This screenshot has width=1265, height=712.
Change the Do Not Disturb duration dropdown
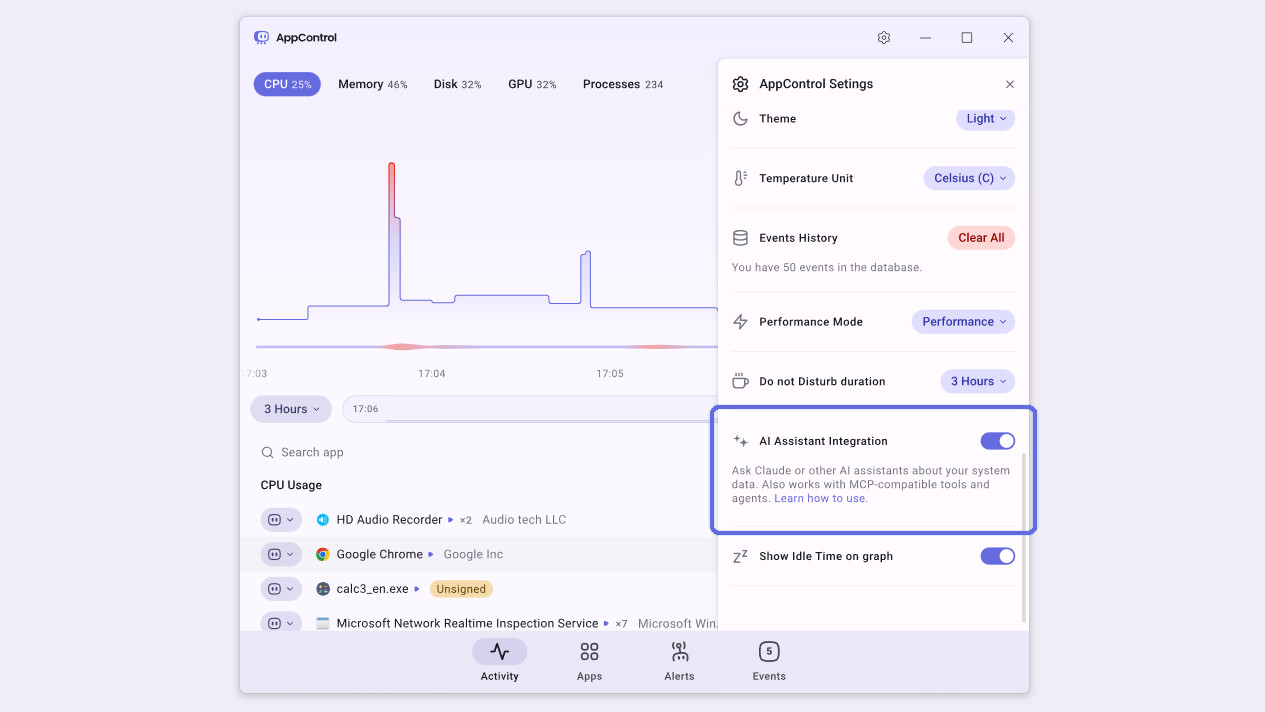tap(977, 381)
